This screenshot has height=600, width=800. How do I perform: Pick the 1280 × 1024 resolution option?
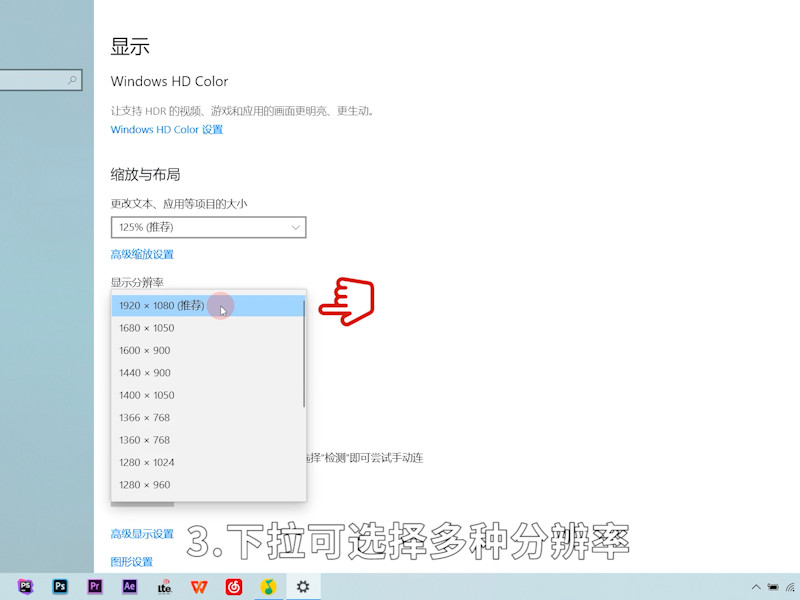(x=148, y=462)
